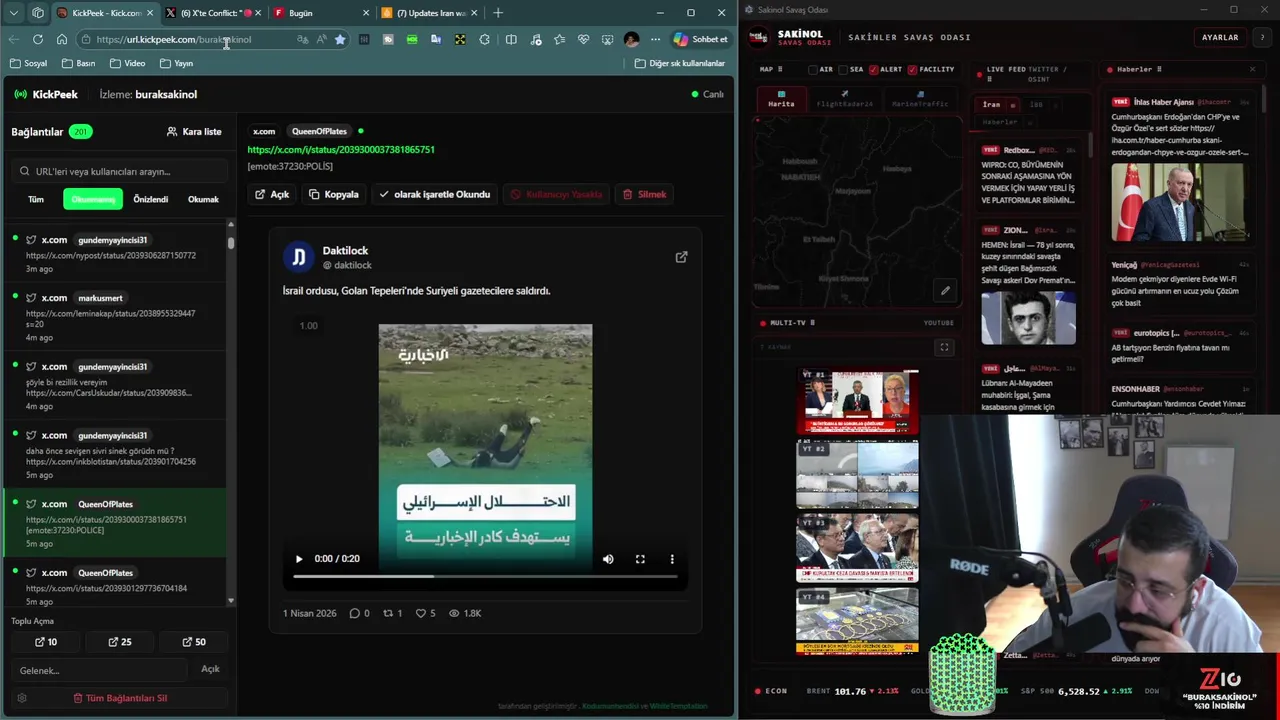Select the Okumak filter tab
Screen dimensions: 1280x720
click(x=203, y=199)
